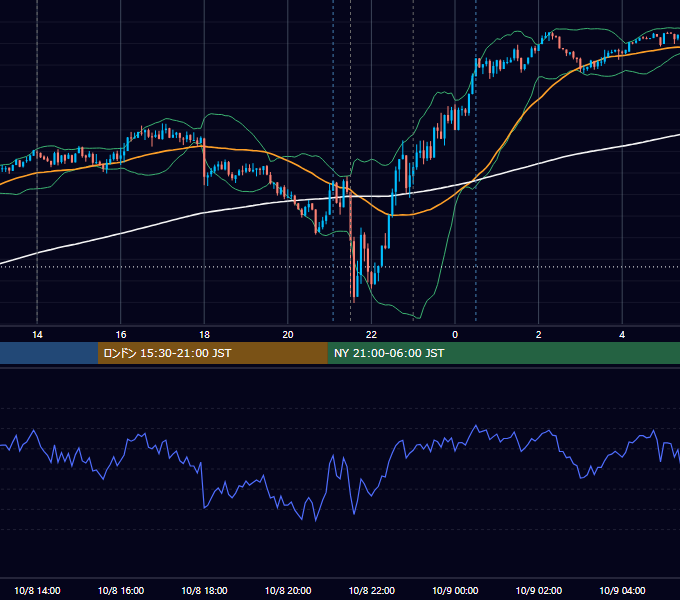Click the 18 hour axis label
680x600 pixels.
[204, 335]
